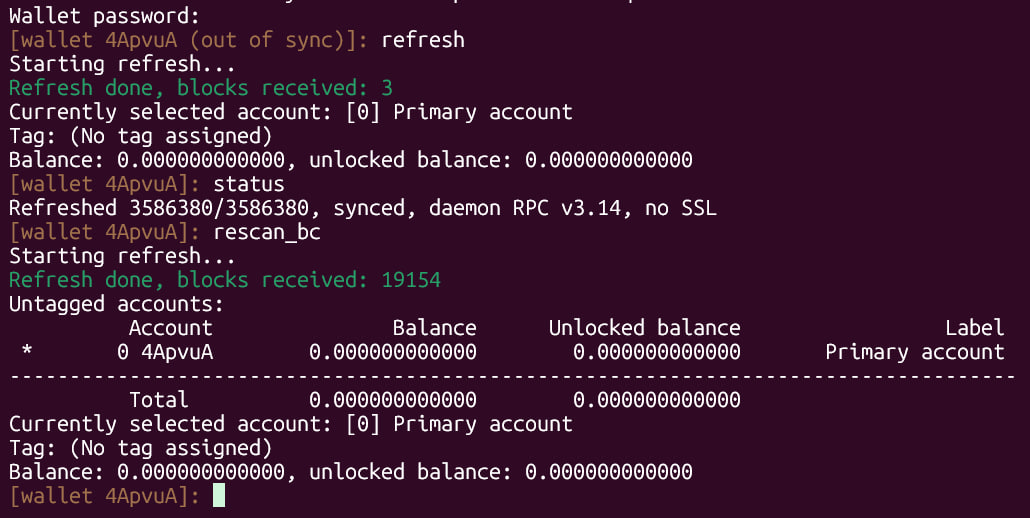1030x518 pixels.
Task: Click the "Primary account" label in the table row
Action: (x=914, y=352)
